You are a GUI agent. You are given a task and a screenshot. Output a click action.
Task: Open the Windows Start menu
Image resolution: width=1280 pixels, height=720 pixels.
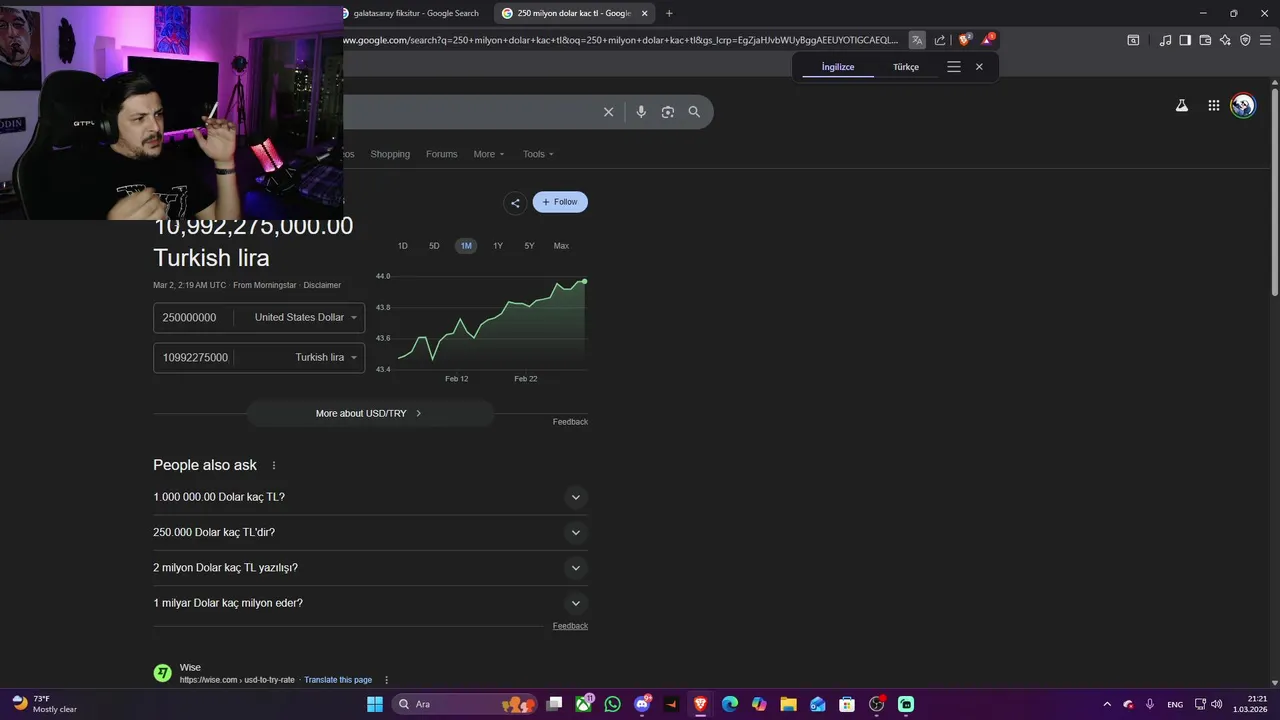[375, 704]
